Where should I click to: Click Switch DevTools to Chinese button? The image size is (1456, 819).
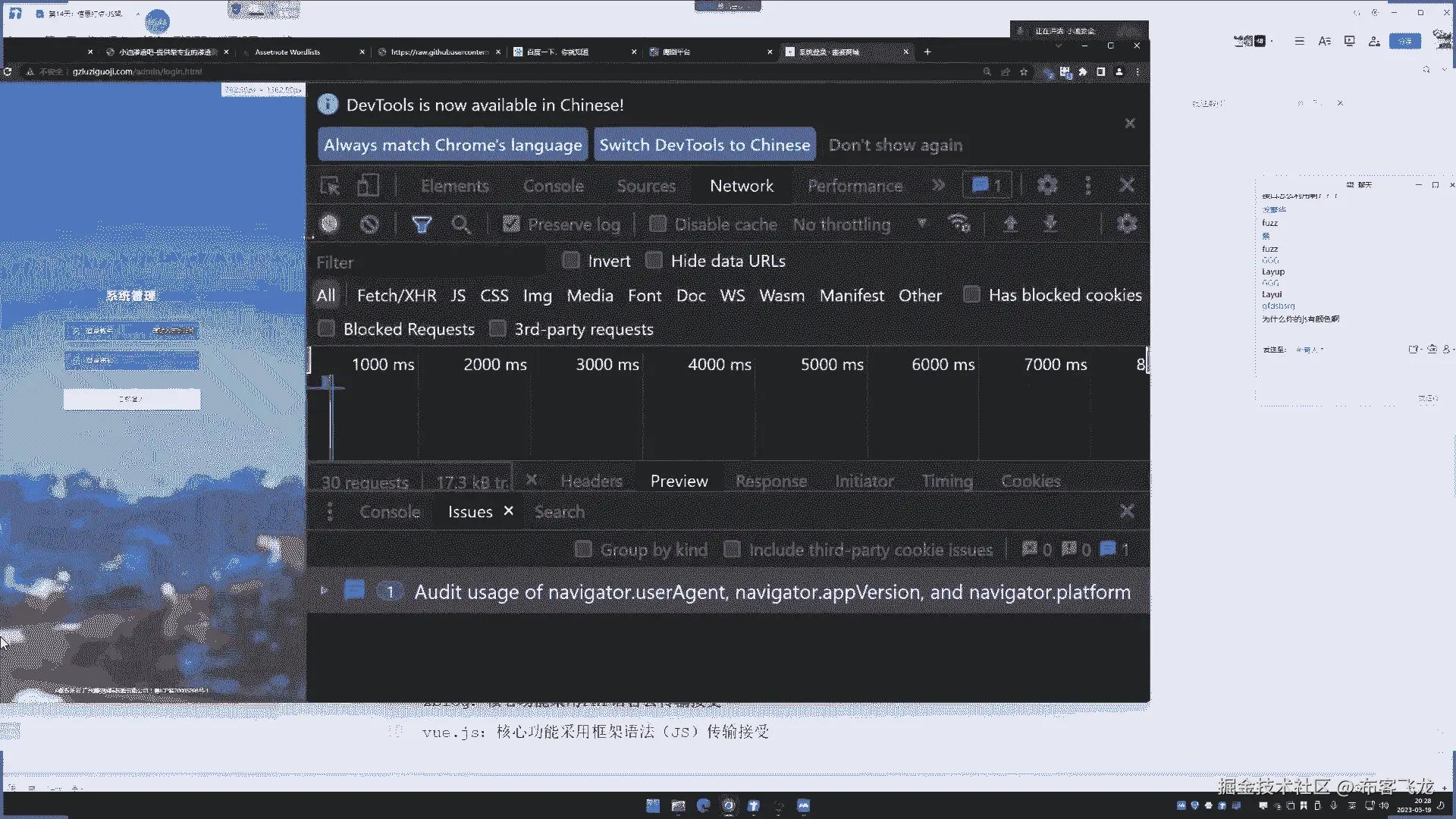click(704, 145)
